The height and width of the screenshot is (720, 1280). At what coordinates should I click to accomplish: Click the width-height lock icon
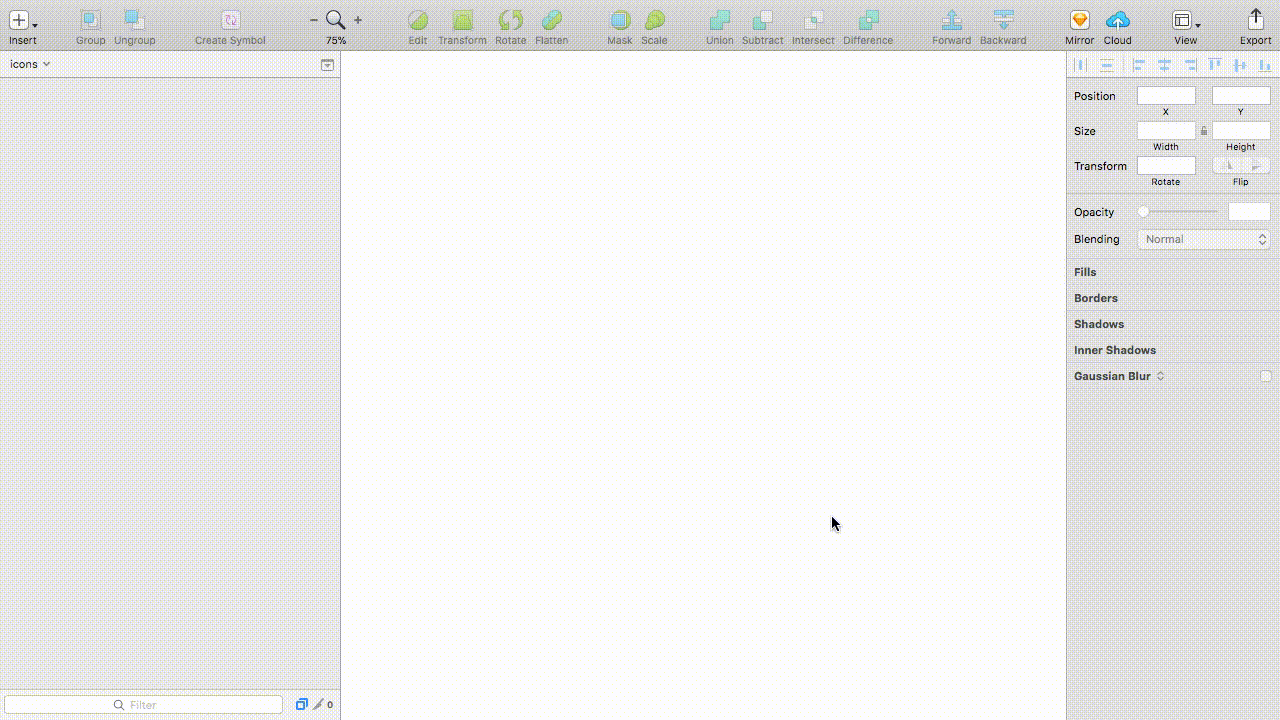tap(1203, 130)
